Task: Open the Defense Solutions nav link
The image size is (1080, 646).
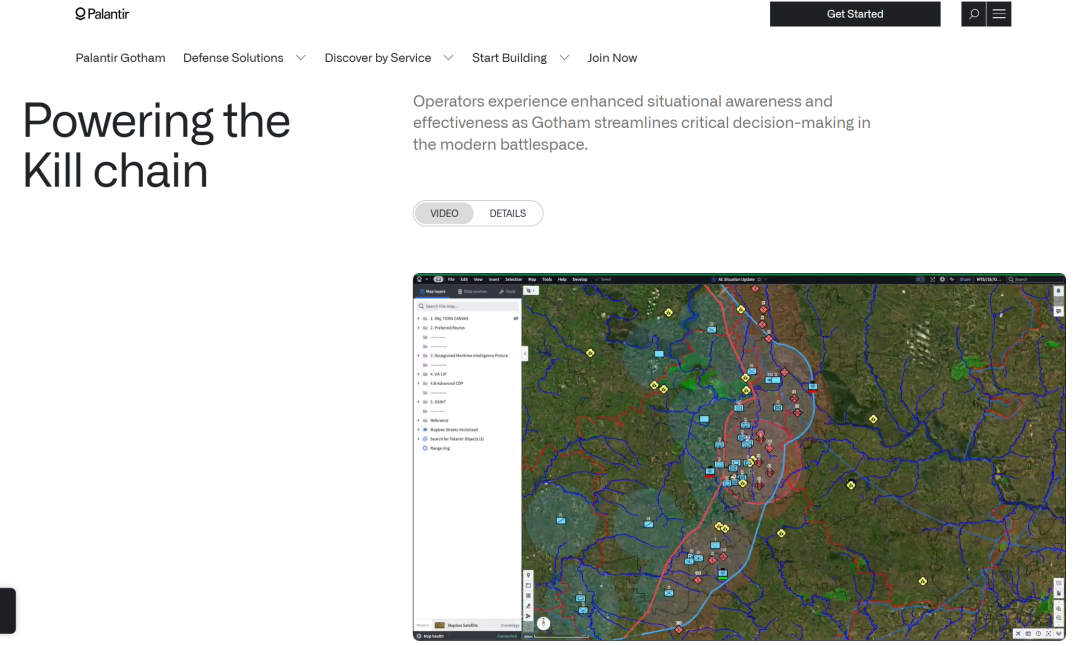Action: (x=233, y=58)
